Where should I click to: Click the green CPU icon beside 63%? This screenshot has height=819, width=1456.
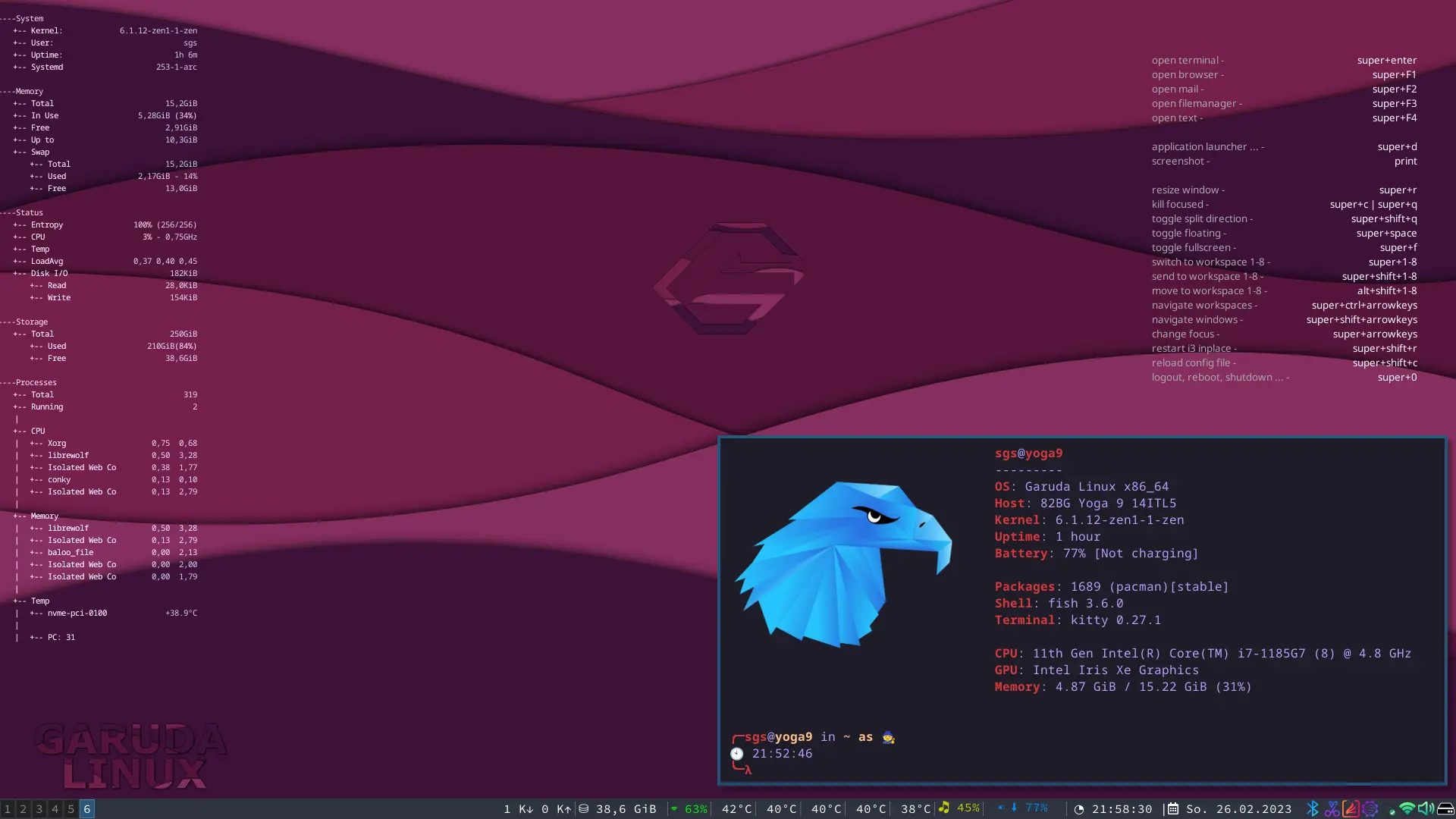674,809
